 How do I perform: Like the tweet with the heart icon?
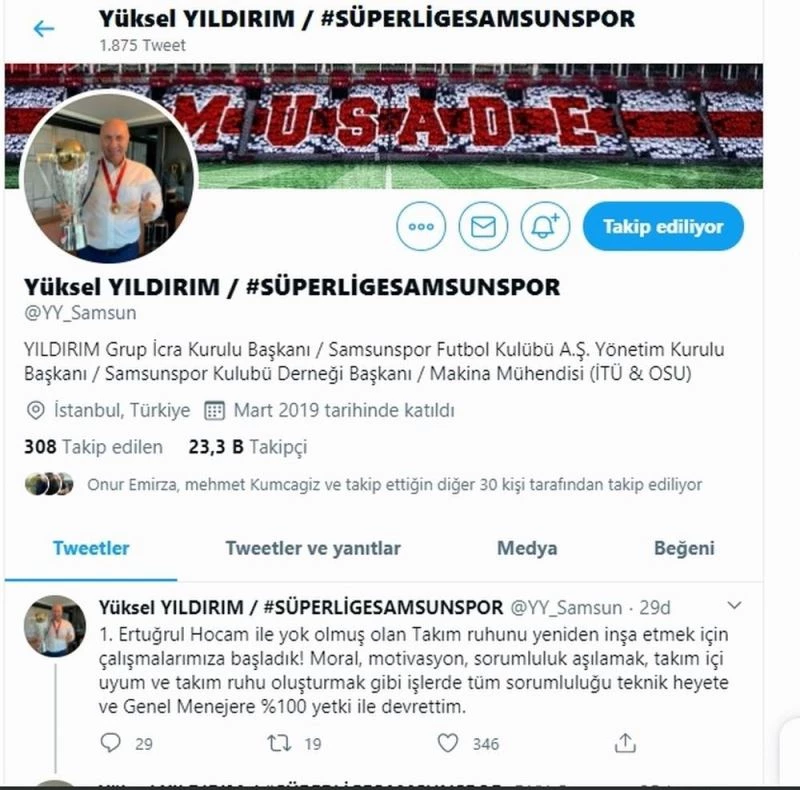(447, 743)
